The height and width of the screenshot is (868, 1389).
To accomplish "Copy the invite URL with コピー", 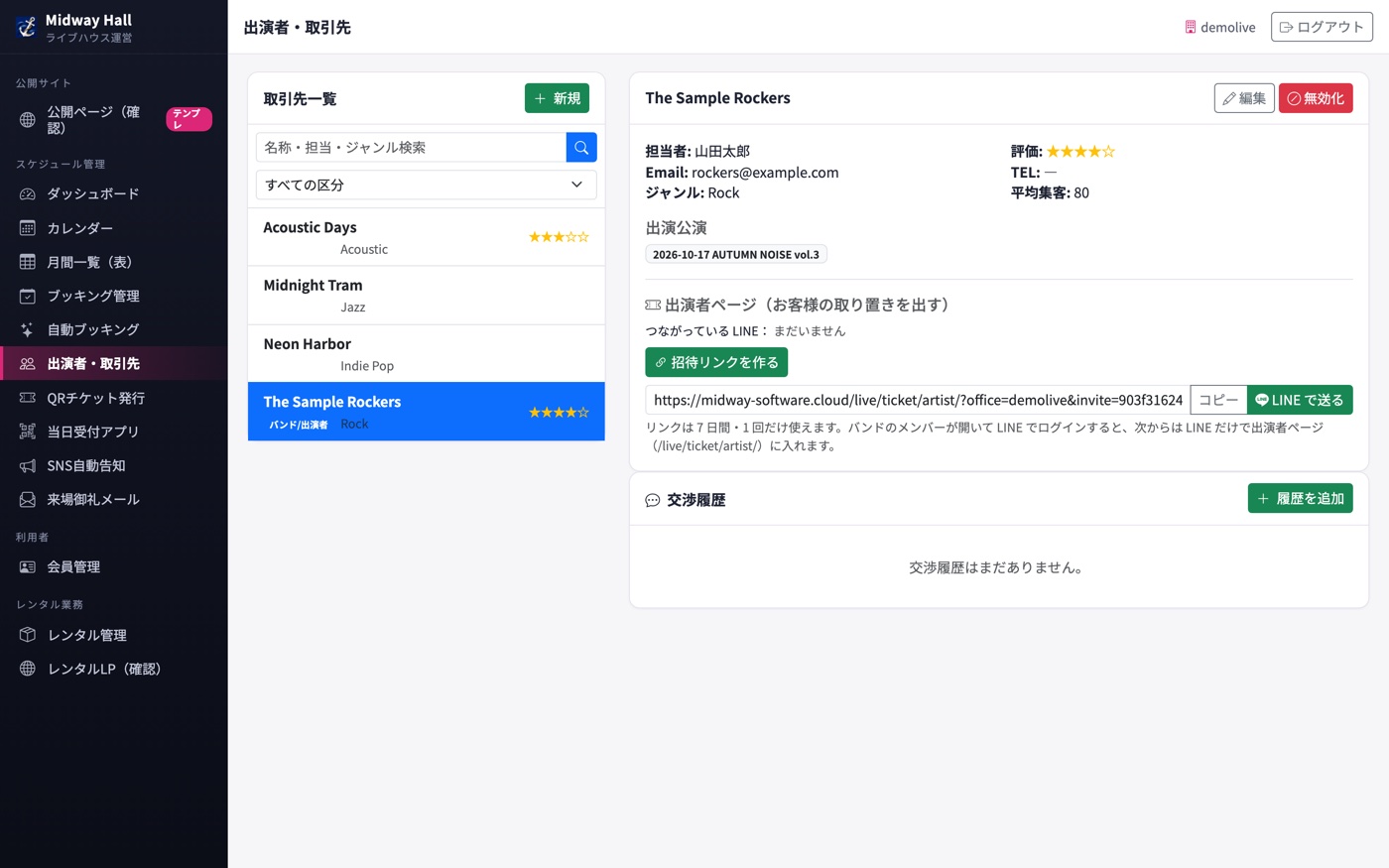I will coord(1218,400).
